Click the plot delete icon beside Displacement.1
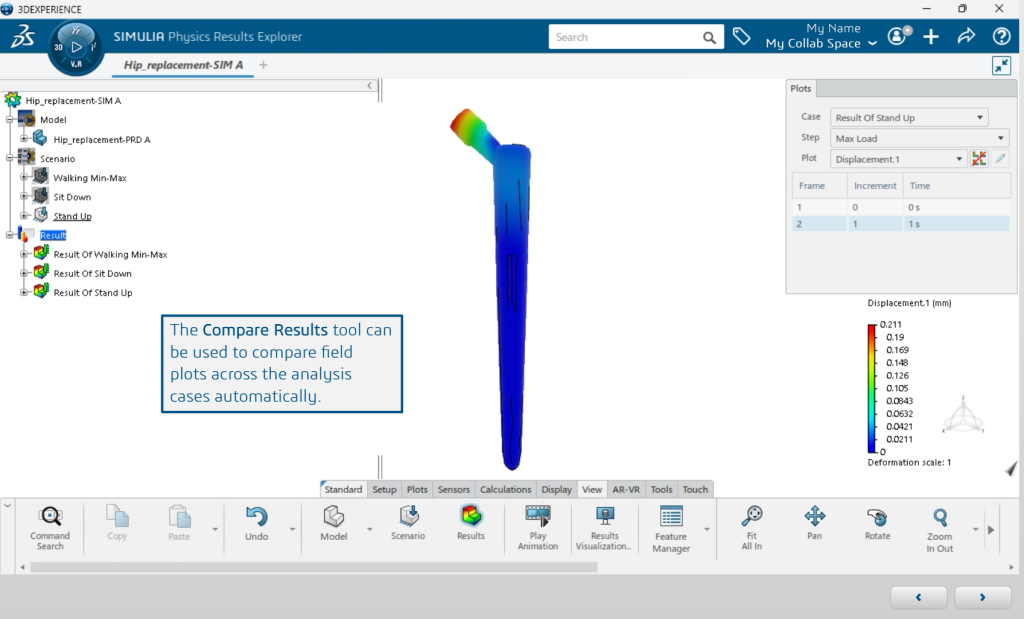 pyautogui.click(x=979, y=159)
